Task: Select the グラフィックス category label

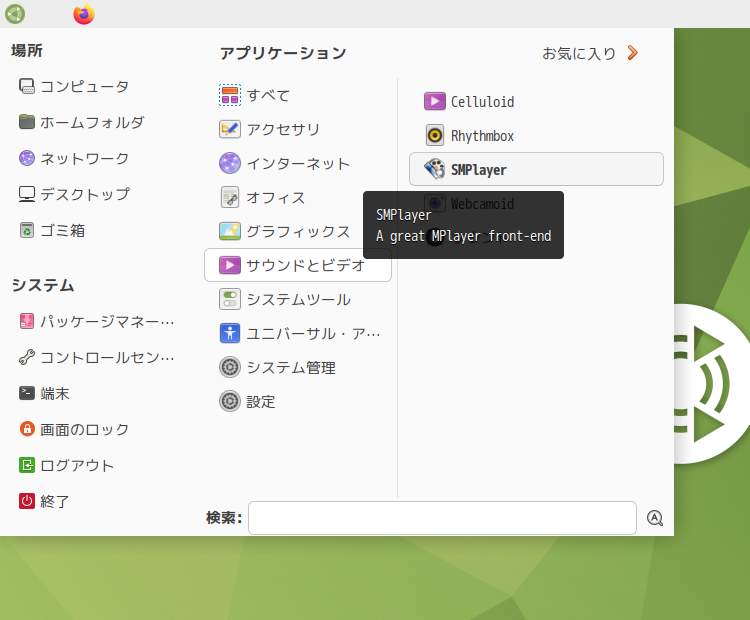Action: coord(298,232)
